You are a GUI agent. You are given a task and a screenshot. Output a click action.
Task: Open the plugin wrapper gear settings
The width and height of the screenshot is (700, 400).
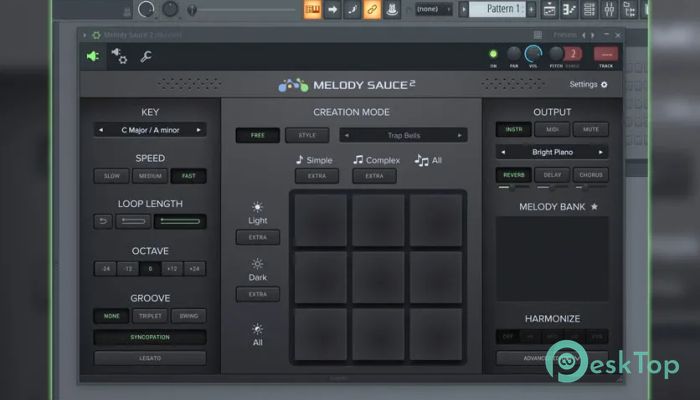tap(119, 56)
